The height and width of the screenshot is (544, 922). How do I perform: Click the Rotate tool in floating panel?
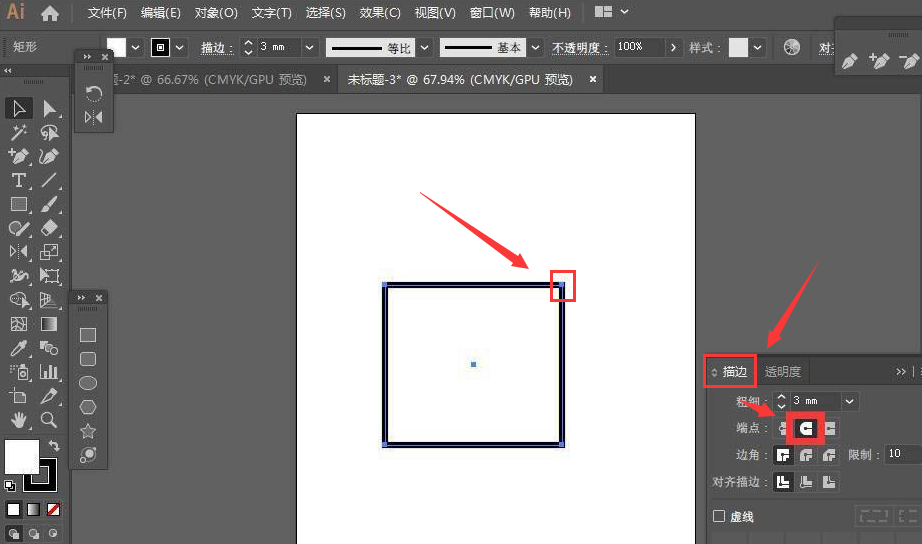coord(93,94)
